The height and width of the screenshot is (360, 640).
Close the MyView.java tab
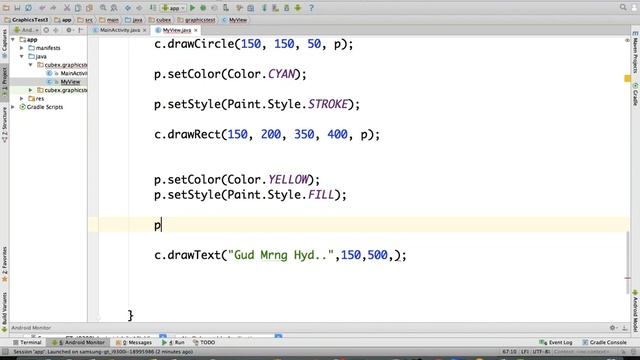(196, 30)
